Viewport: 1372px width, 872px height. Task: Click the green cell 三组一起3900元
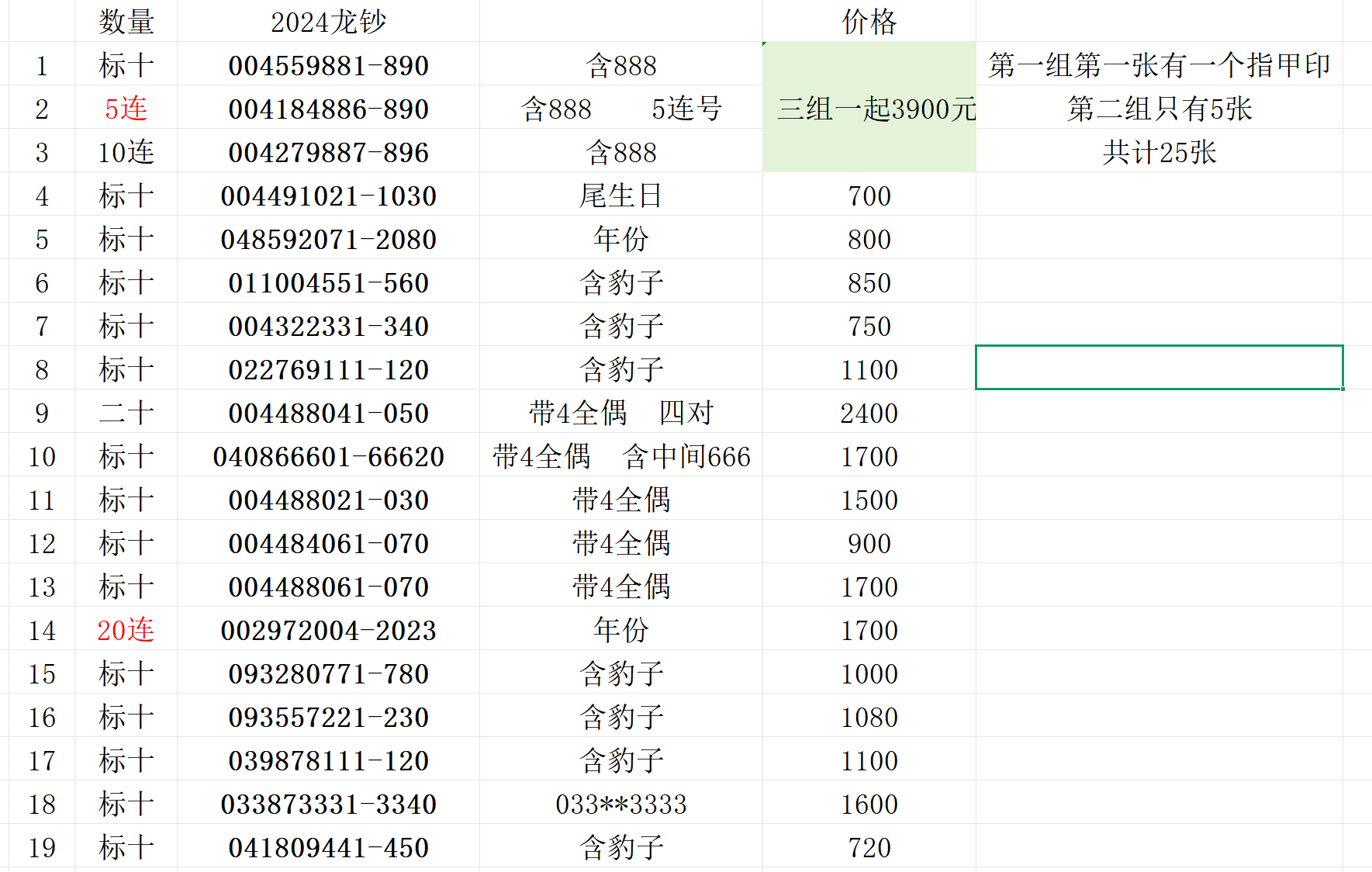click(x=869, y=109)
